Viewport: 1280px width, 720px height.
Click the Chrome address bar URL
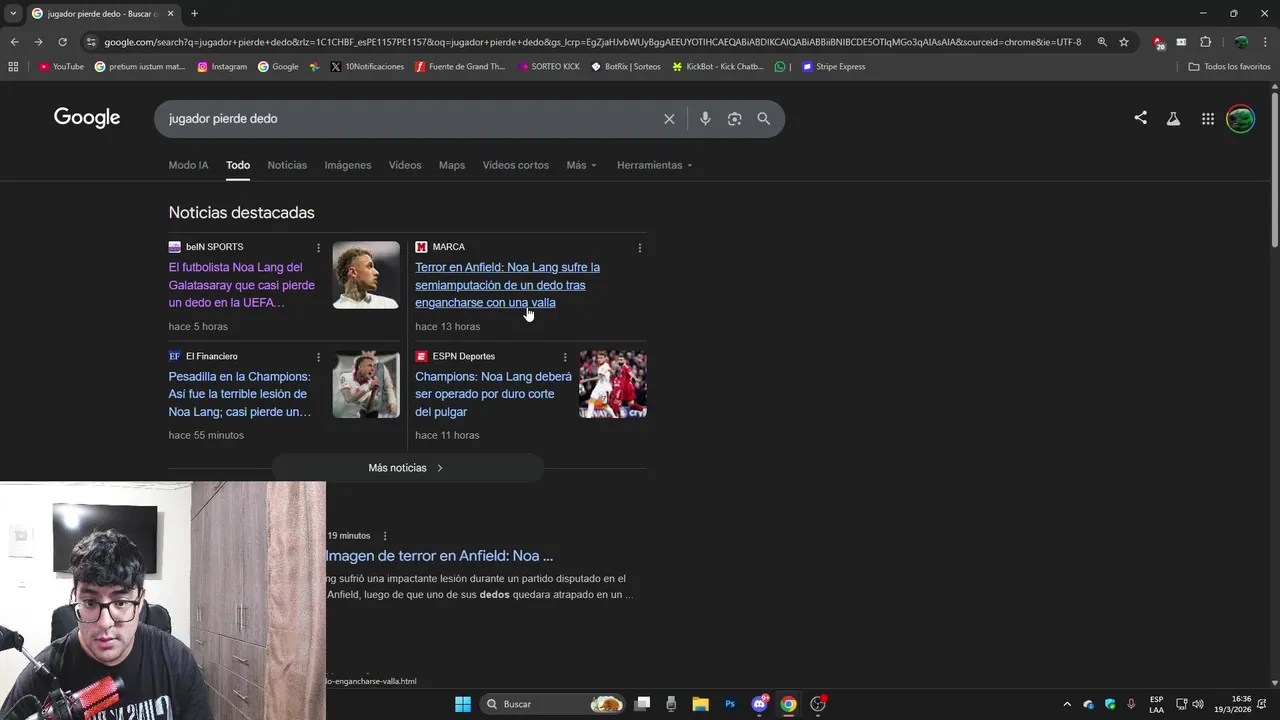click(593, 42)
